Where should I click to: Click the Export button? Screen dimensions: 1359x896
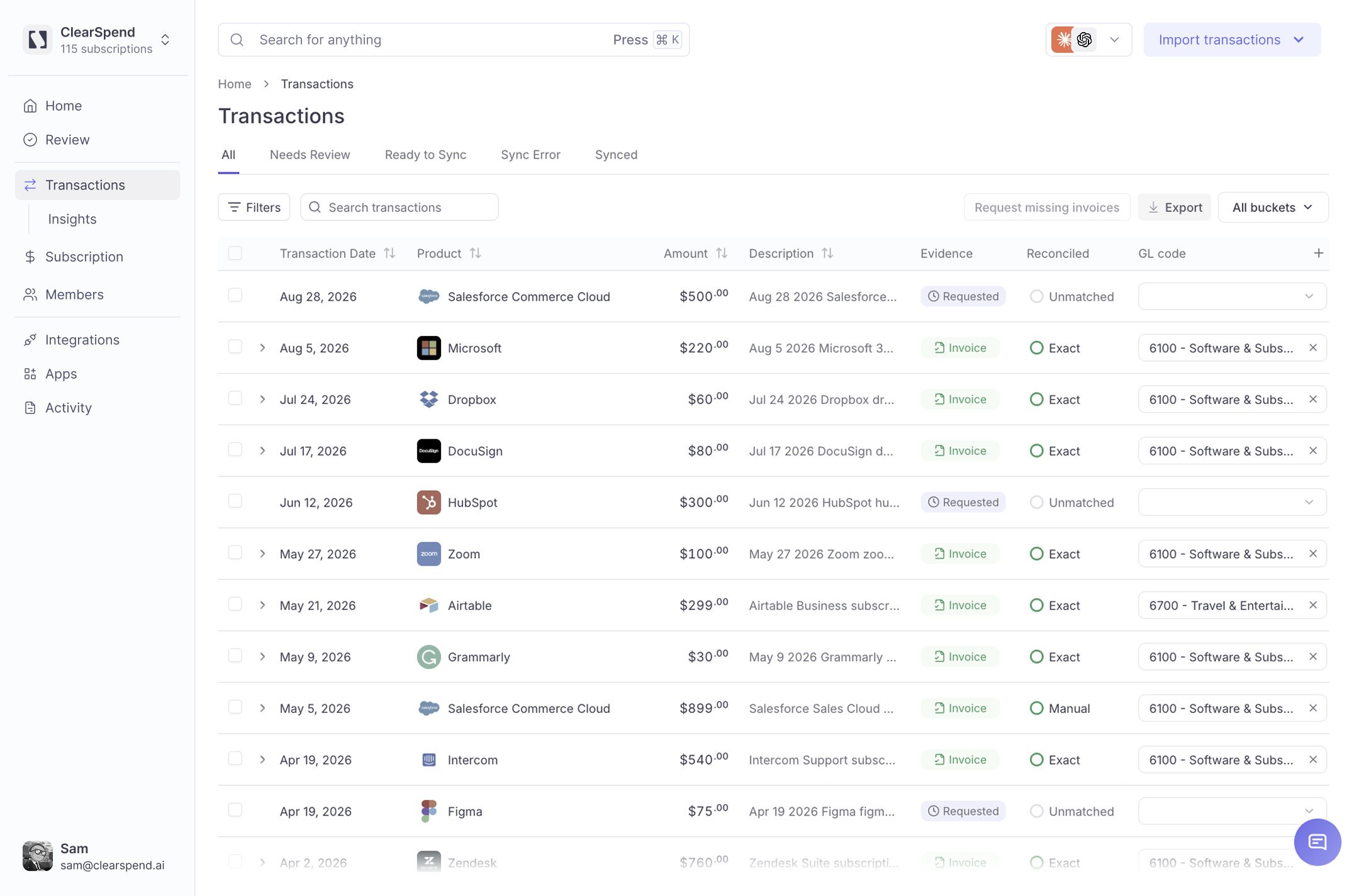[x=1175, y=207]
